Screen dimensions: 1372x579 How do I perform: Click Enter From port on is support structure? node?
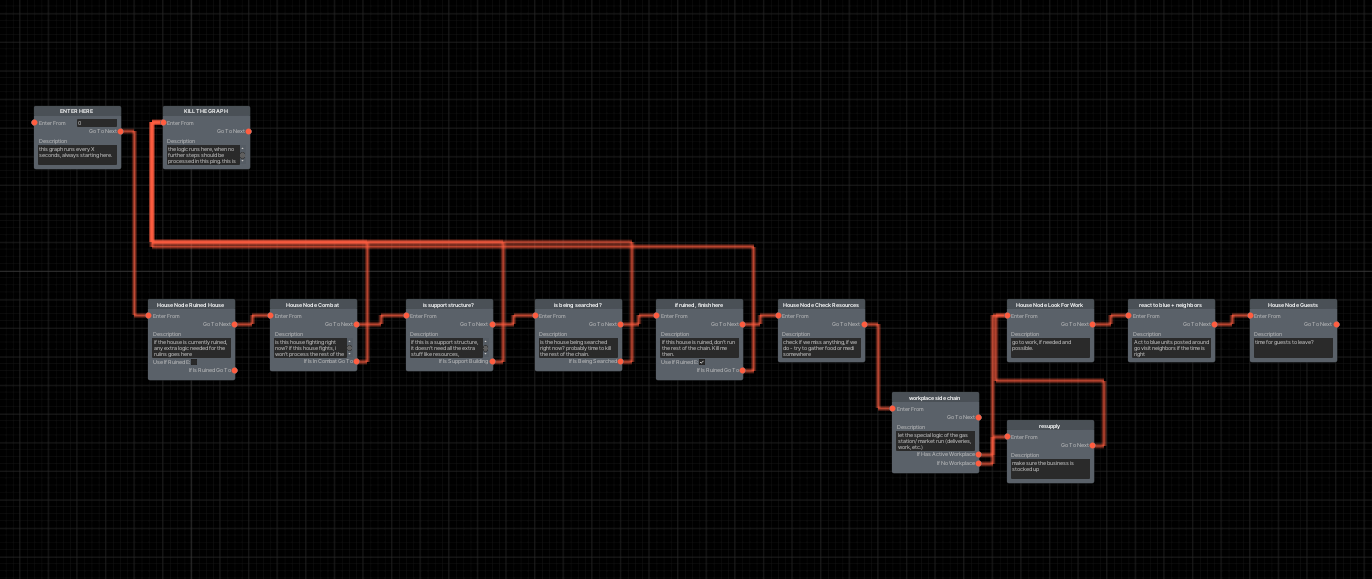407,316
